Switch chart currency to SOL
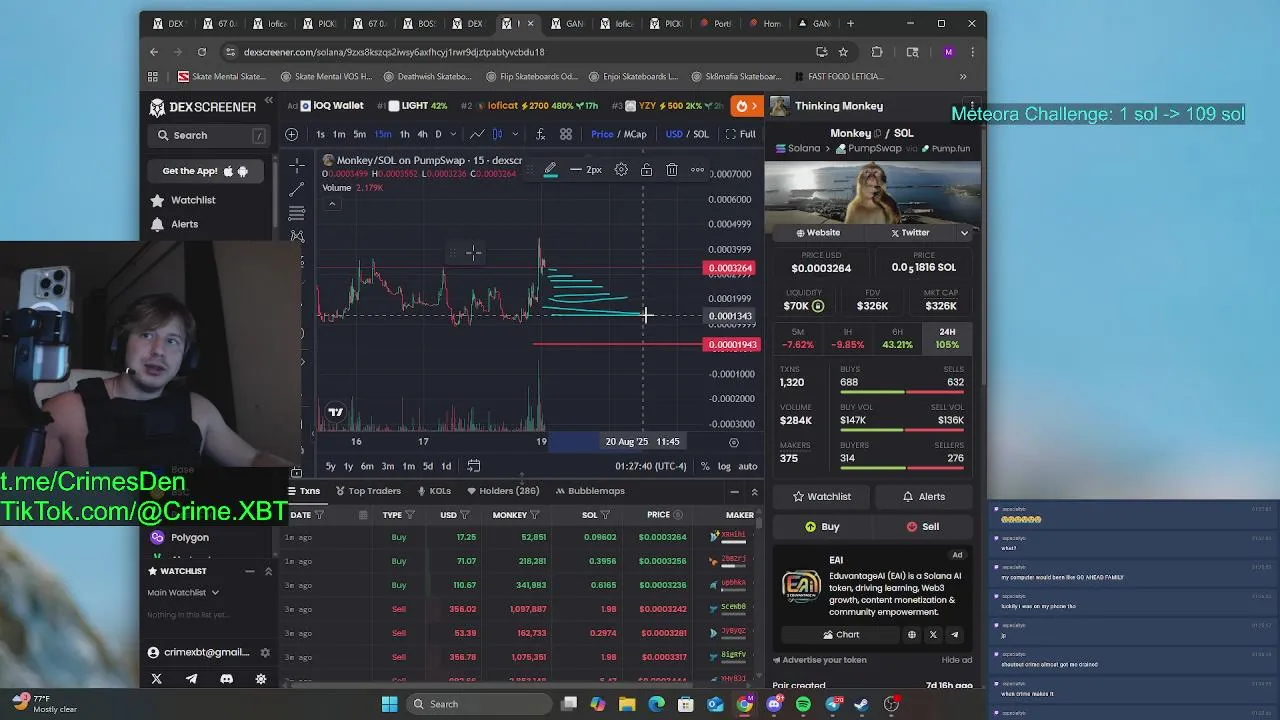Screen dimensions: 1280x720 [x=701, y=134]
